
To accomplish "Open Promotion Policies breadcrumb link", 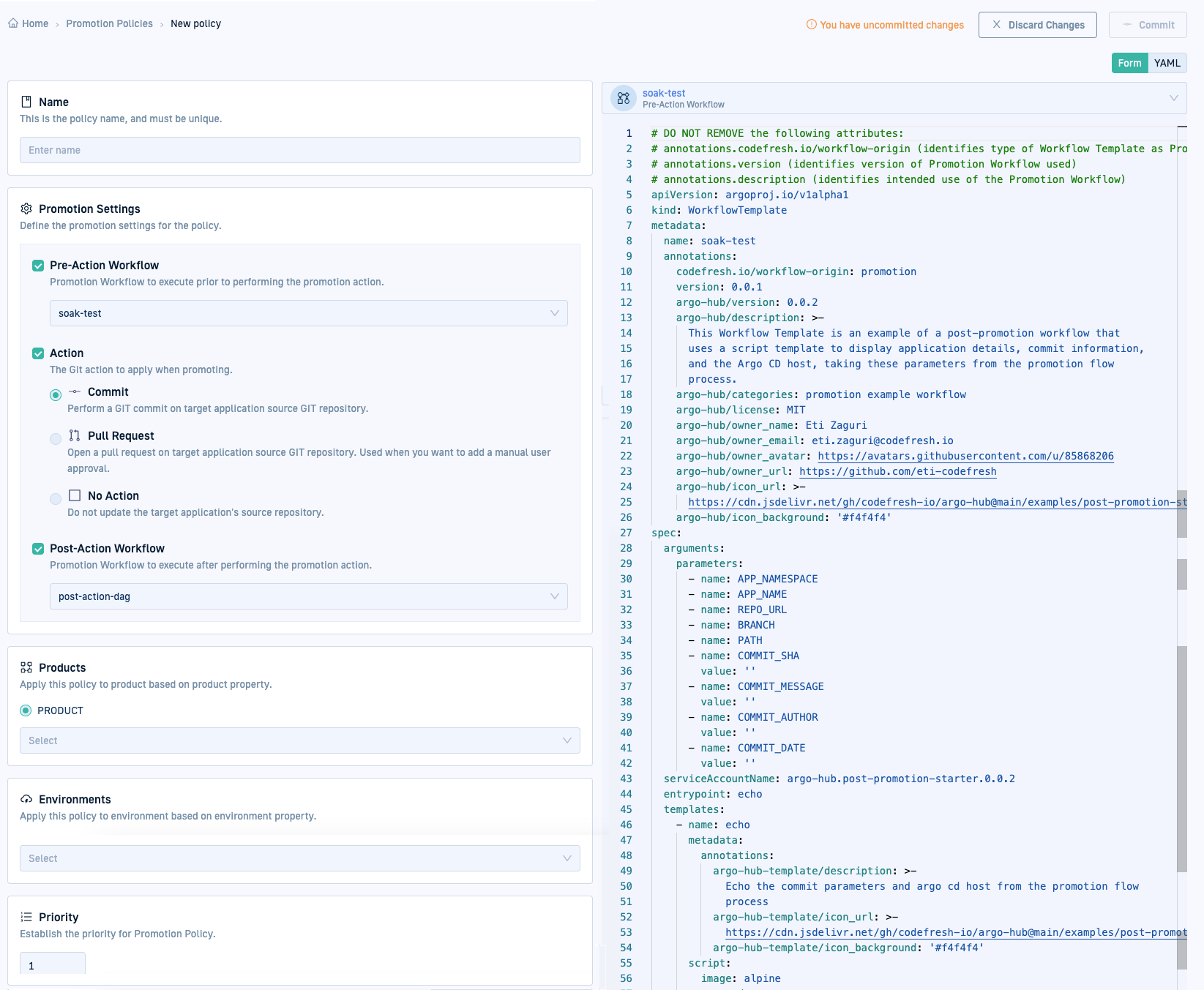I will coord(109,23).
